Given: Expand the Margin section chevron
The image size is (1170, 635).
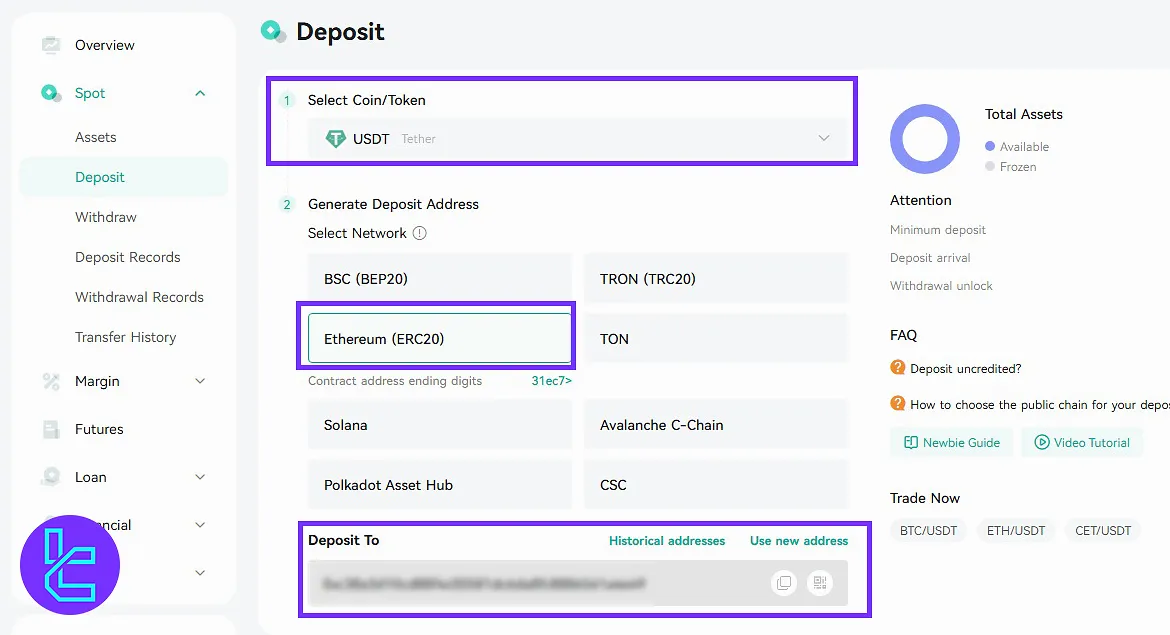Looking at the screenshot, I should tap(200, 381).
